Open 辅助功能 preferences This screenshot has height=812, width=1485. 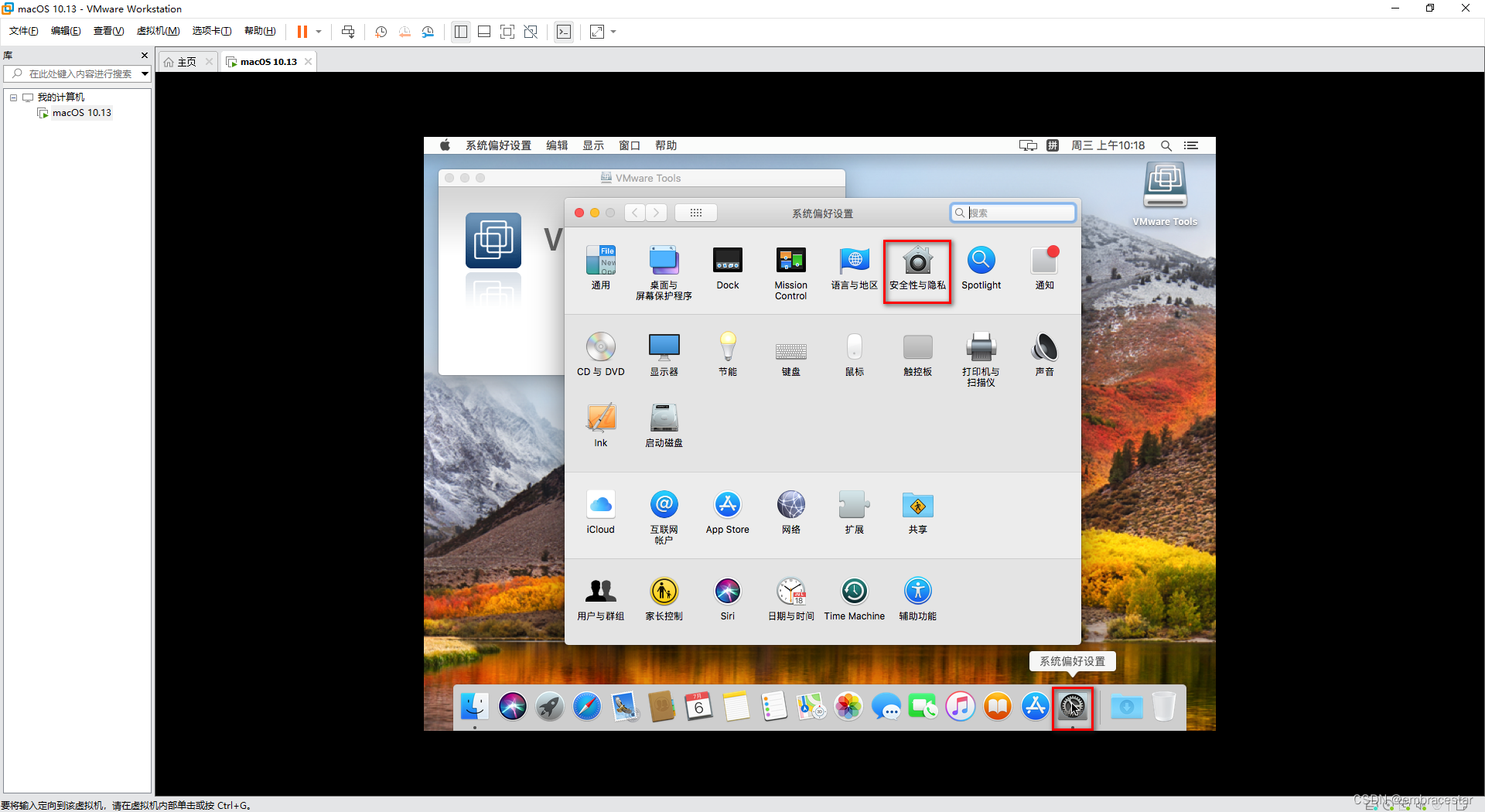(x=918, y=599)
